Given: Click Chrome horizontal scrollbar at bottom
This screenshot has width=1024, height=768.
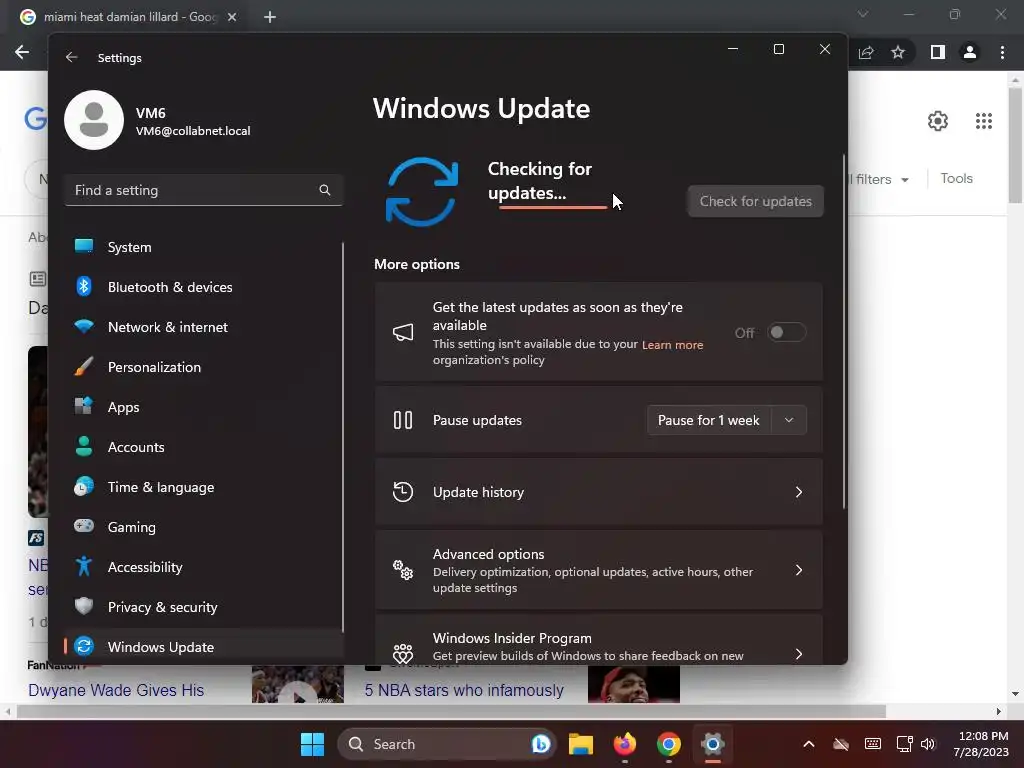Looking at the screenshot, I should 451,711.
